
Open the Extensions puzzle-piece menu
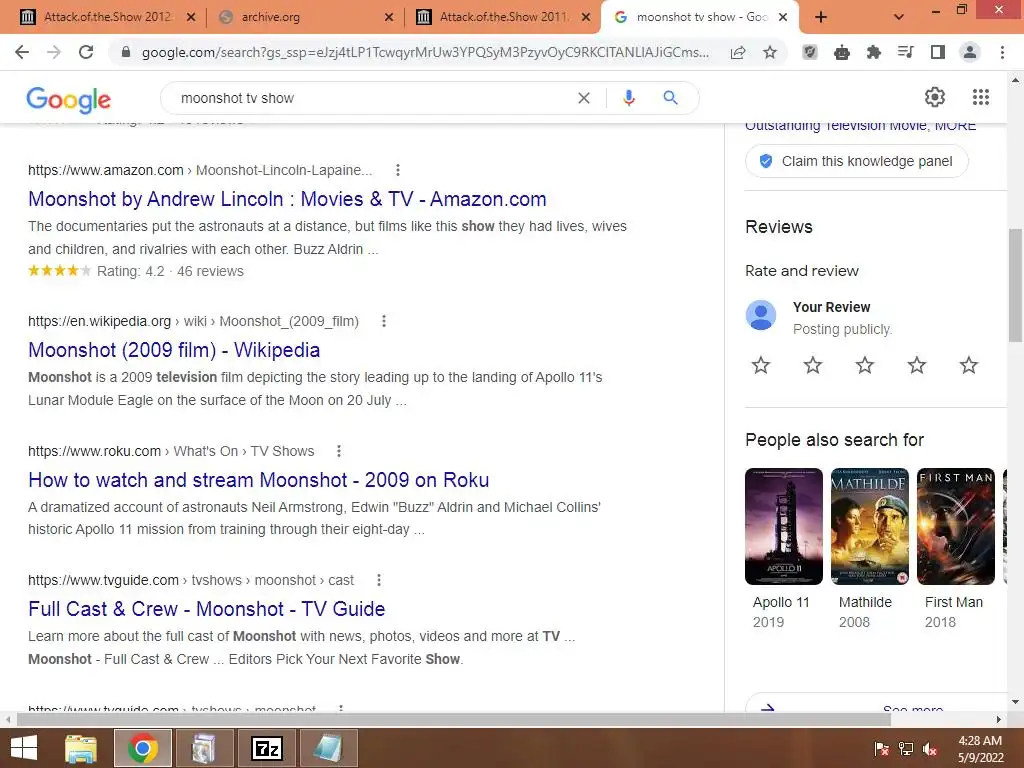pyautogui.click(x=874, y=52)
